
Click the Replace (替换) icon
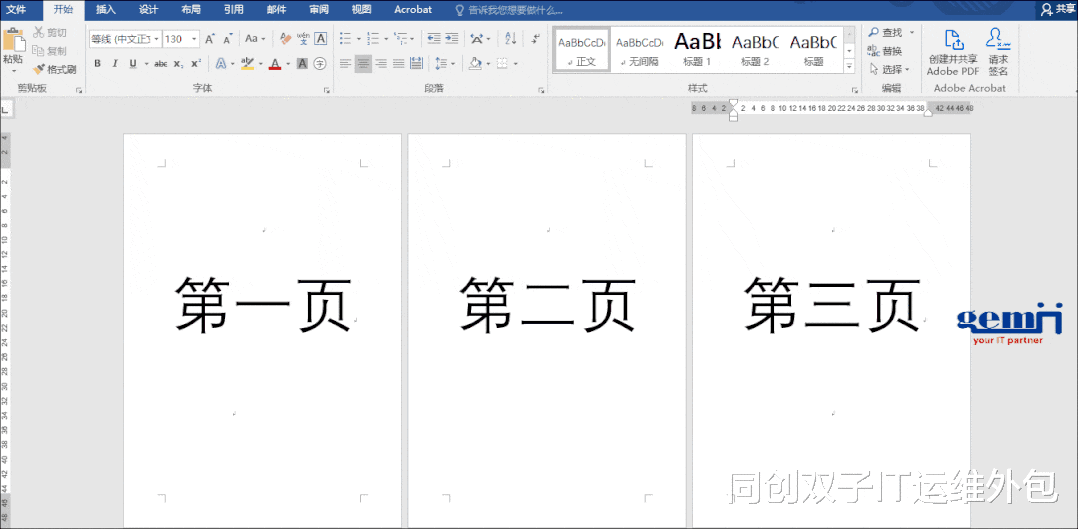874,50
